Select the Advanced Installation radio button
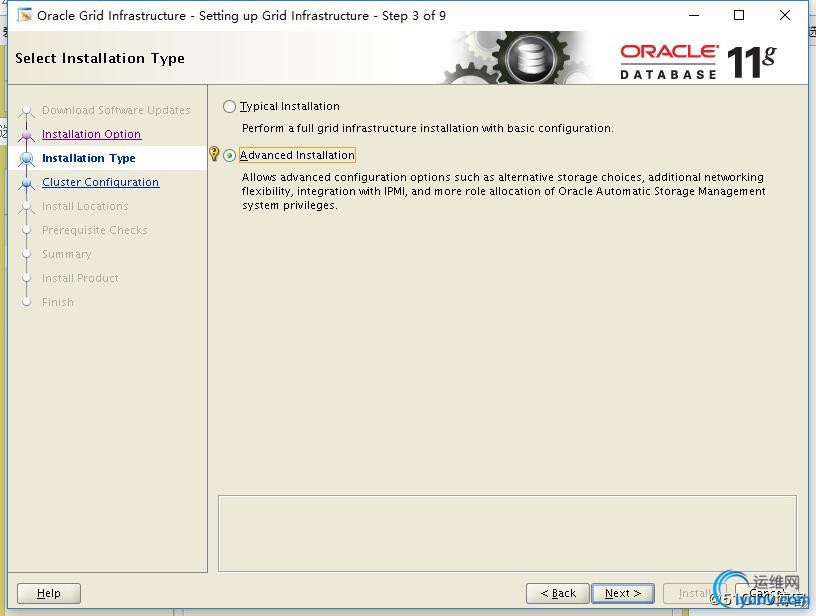 230,156
